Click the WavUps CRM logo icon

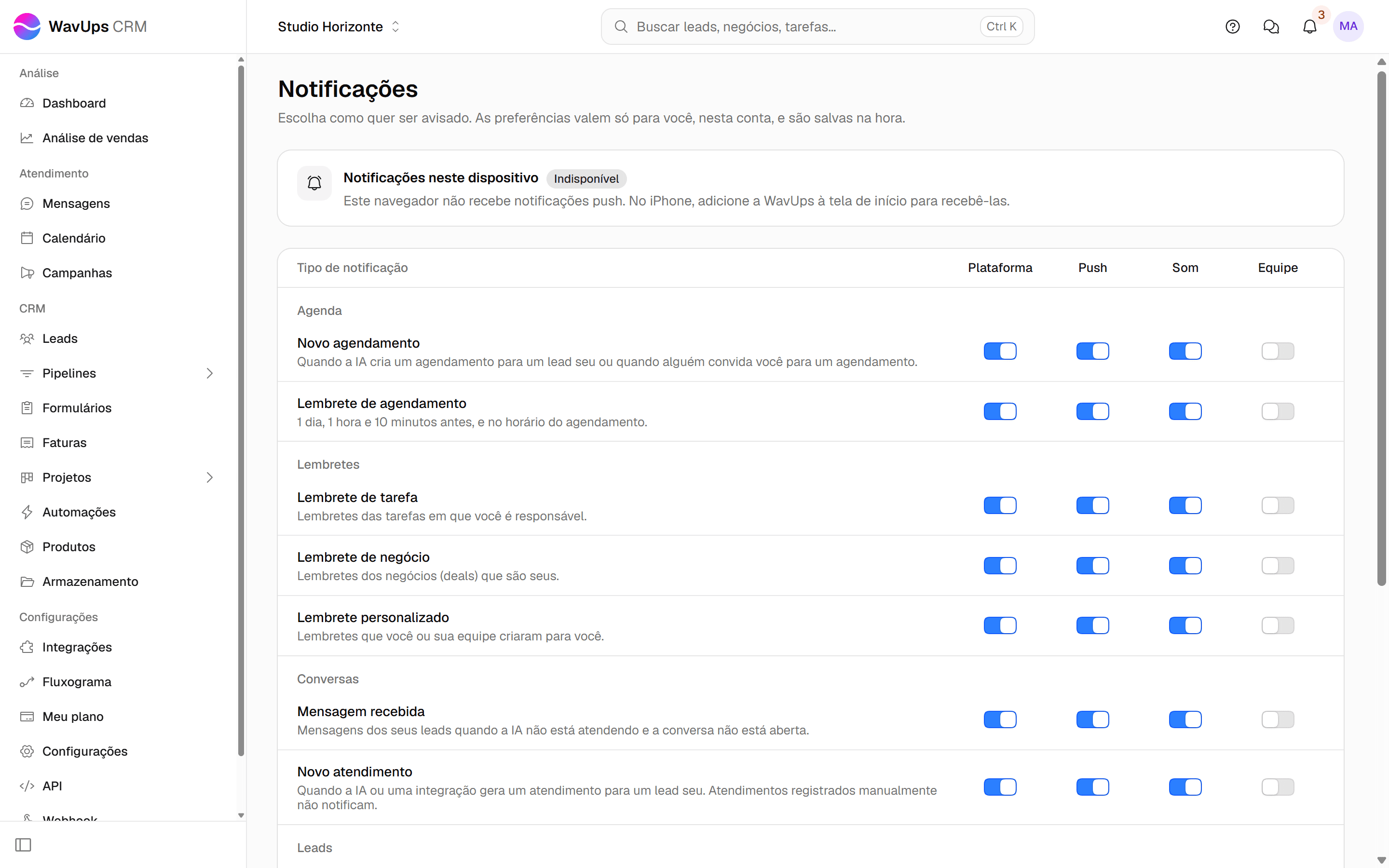[27, 27]
